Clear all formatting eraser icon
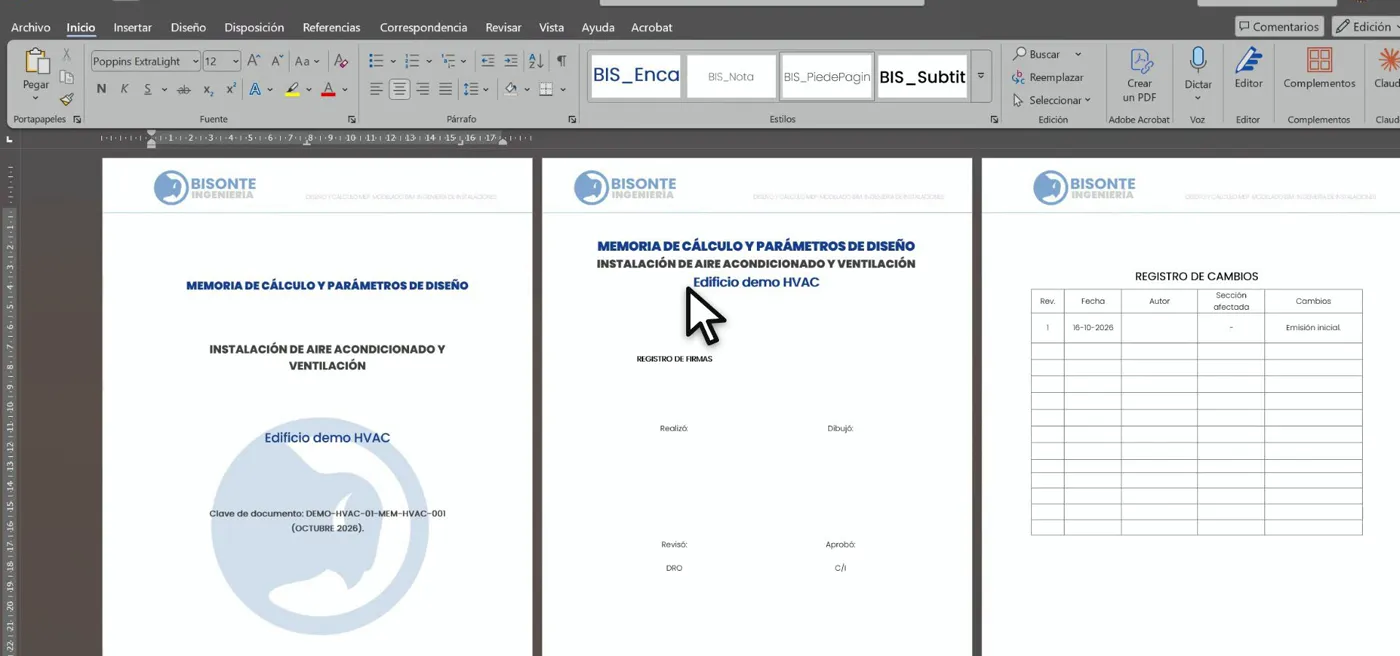1400x656 pixels. (341, 61)
